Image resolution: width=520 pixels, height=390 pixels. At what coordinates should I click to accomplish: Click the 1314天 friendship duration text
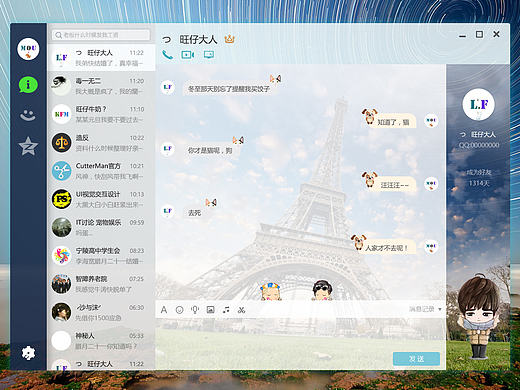tap(479, 183)
